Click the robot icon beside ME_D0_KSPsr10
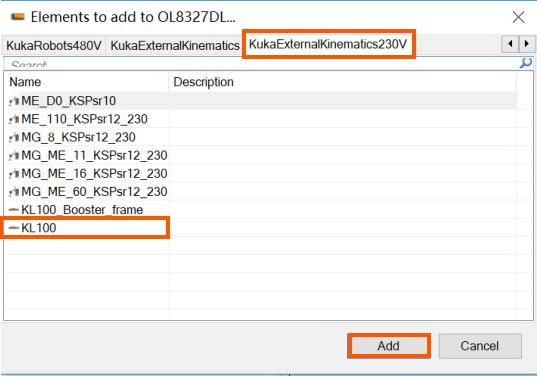 pyautogui.click(x=14, y=101)
